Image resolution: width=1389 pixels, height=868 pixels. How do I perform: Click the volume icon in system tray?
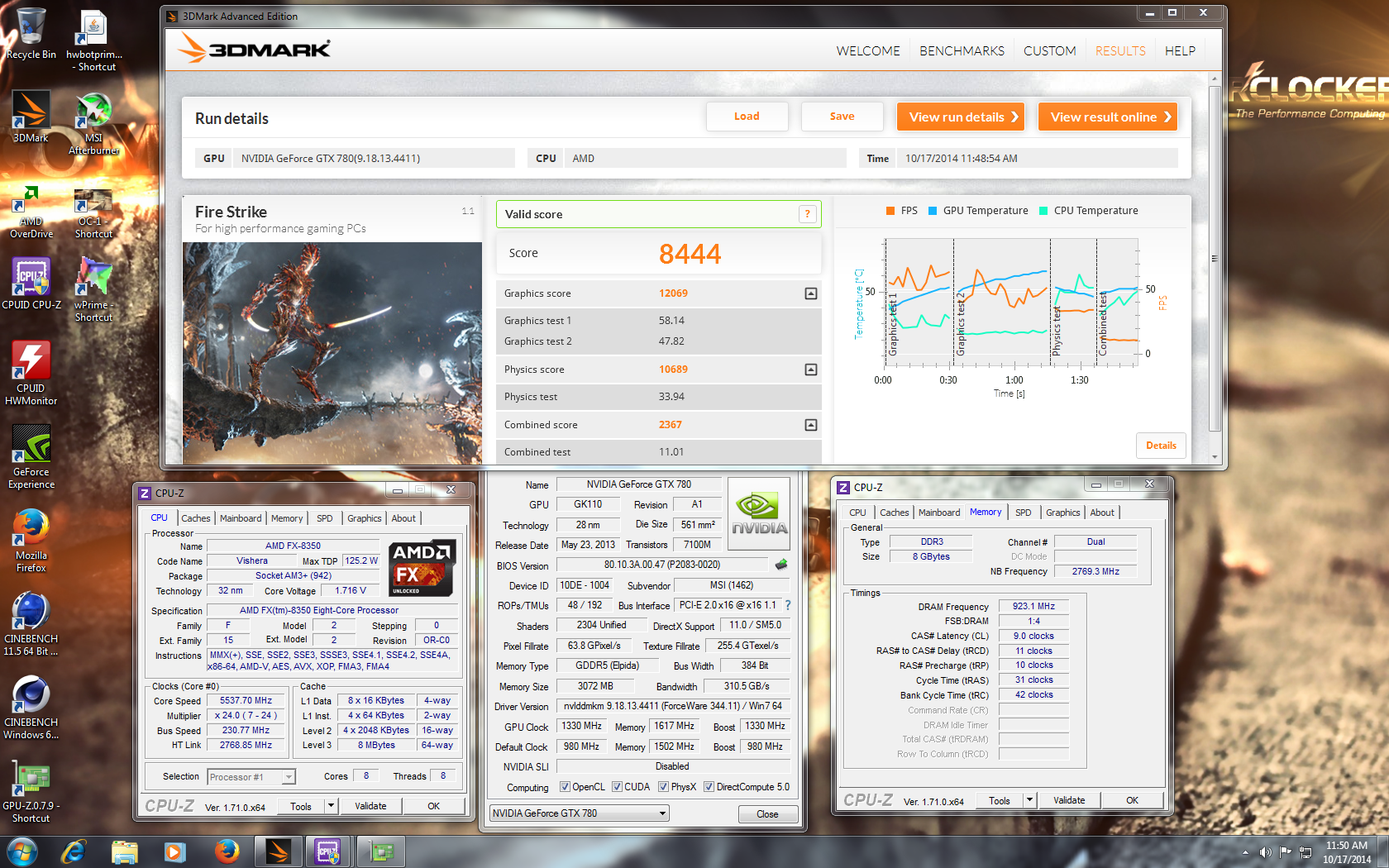coord(1265,851)
